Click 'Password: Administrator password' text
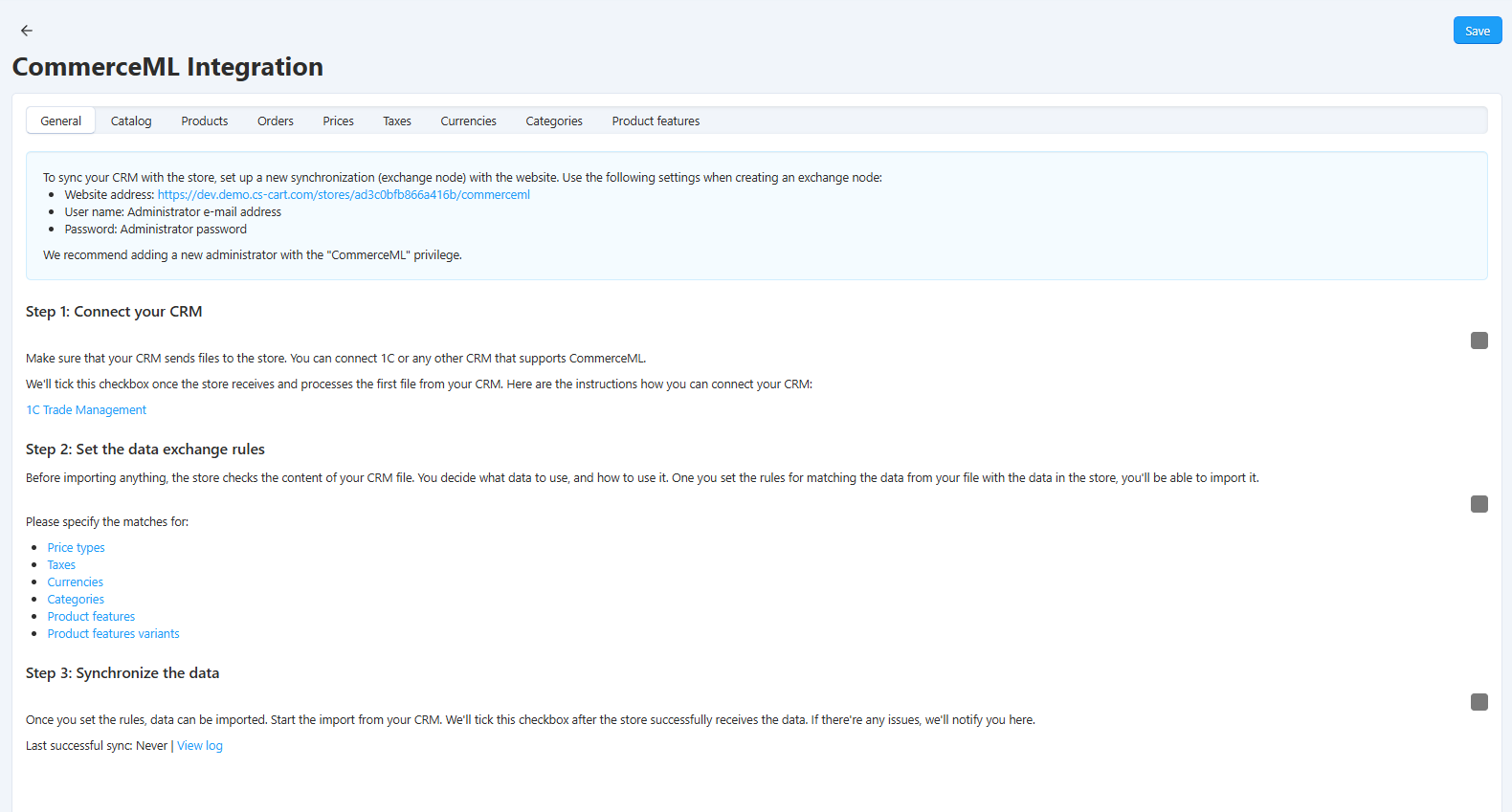 point(156,230)
